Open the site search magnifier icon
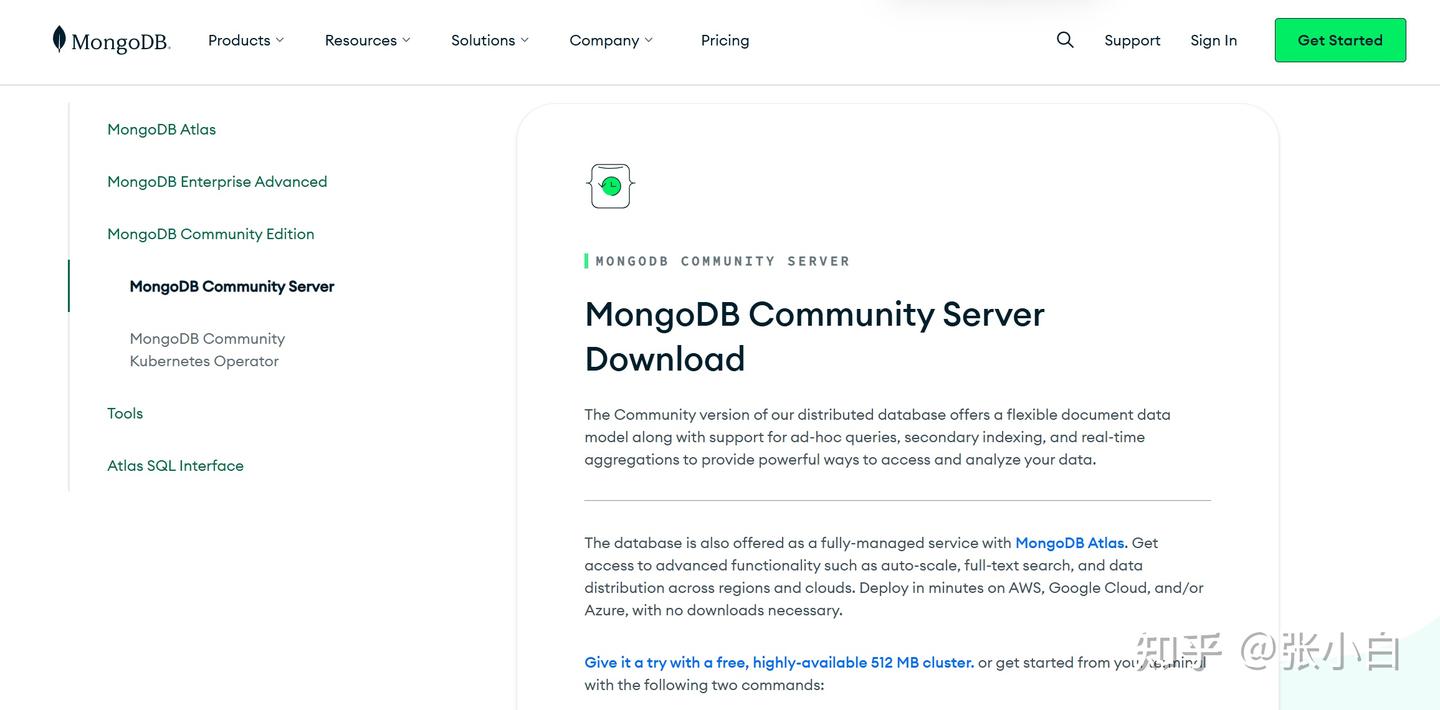Screen dimensions: 1440x710 coord(1065,40)
